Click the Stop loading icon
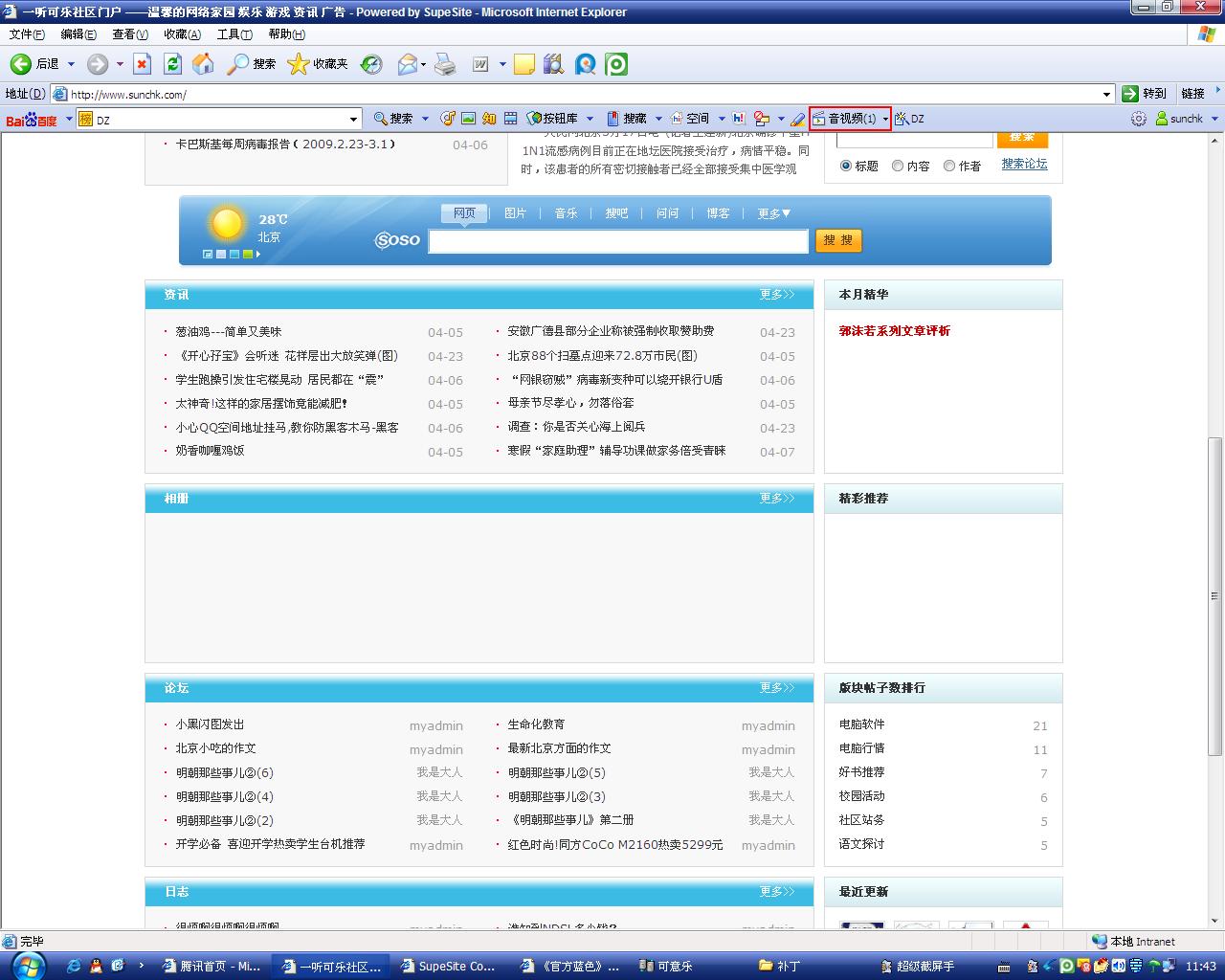 coord(142,64)
